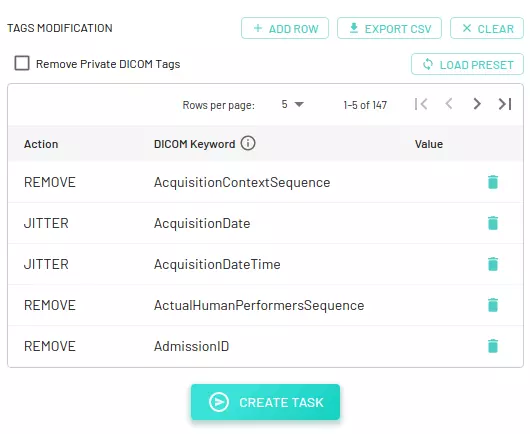530x434 pixels.
Task: Go to the next page of tags
Action: [477, 104]
